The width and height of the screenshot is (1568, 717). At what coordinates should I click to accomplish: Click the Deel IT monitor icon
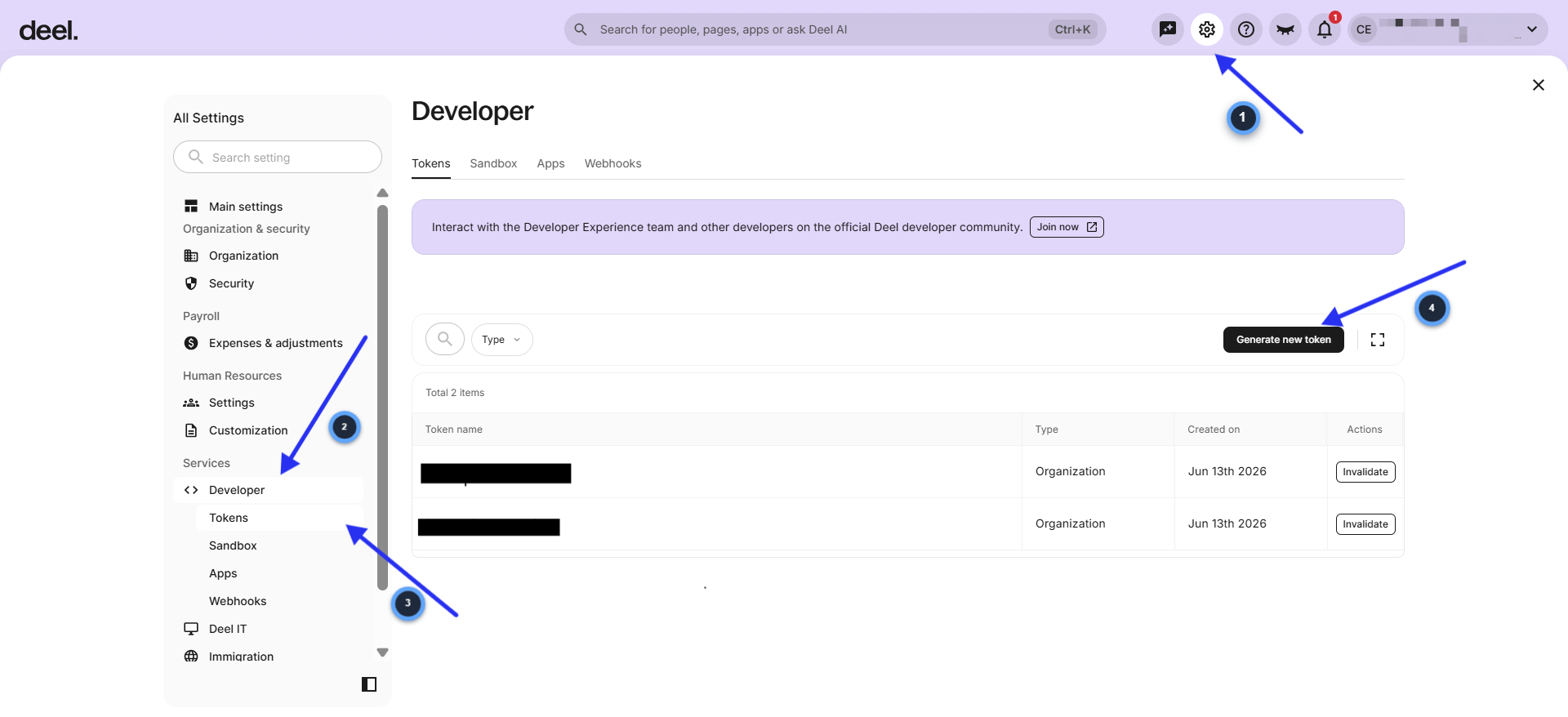click(191, 629)
